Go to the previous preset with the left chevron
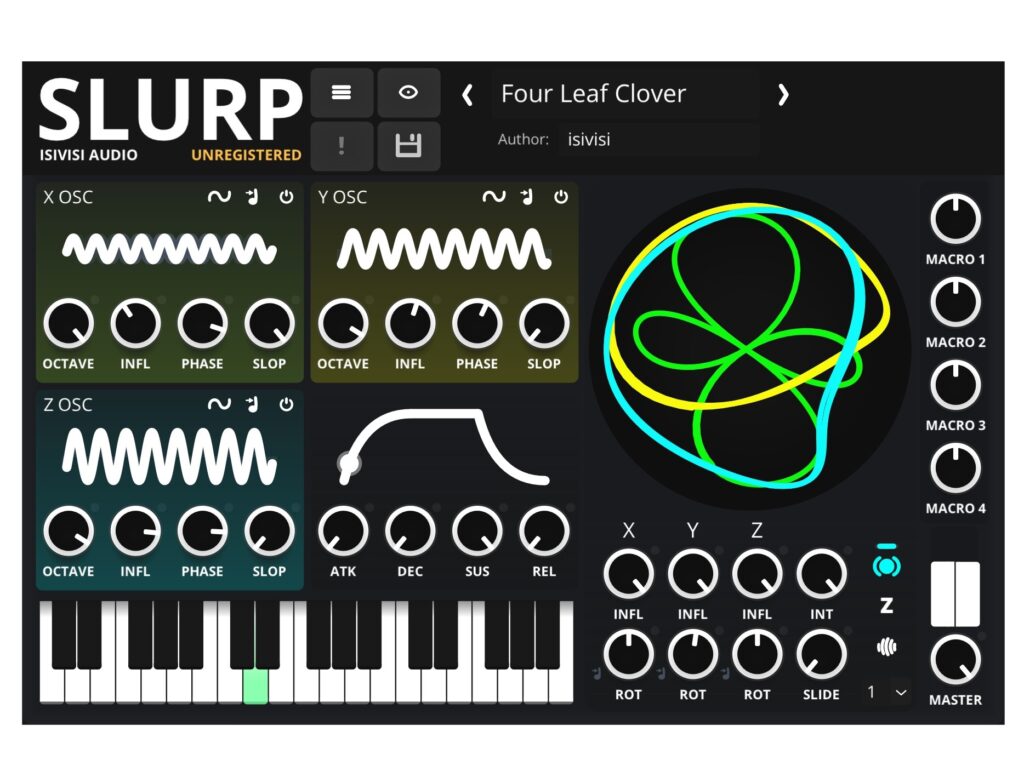The height and width of the screenshot is (760, 1024). pyautogui.click(x=468, y=94)
